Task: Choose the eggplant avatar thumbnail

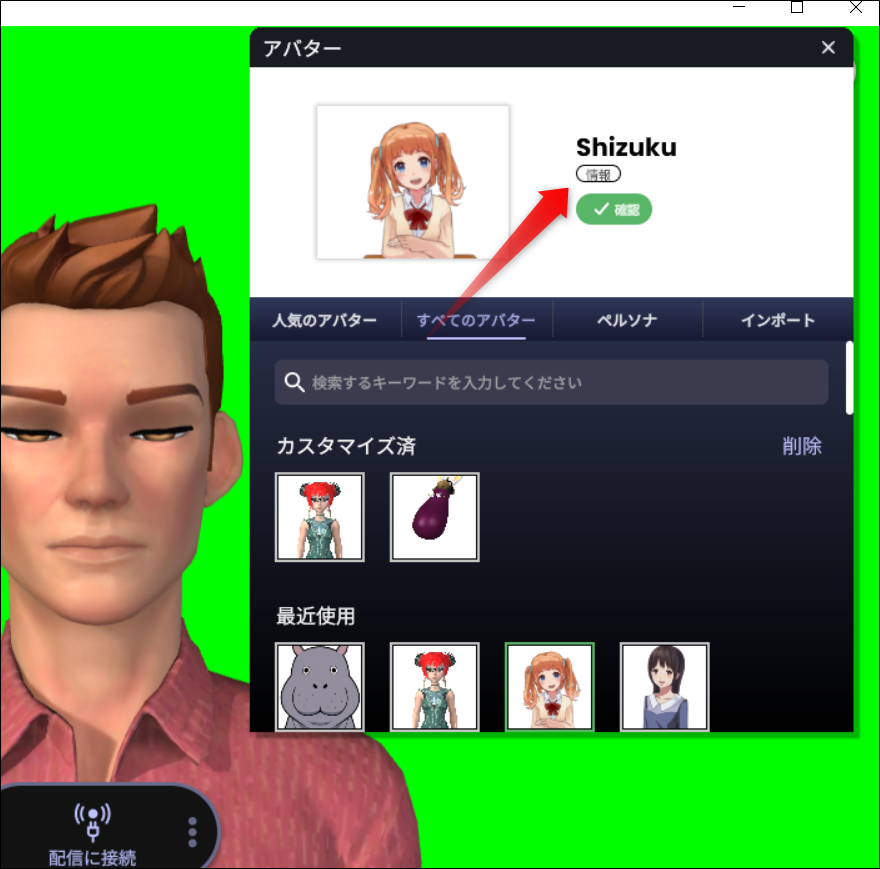Action: (434, 517)
